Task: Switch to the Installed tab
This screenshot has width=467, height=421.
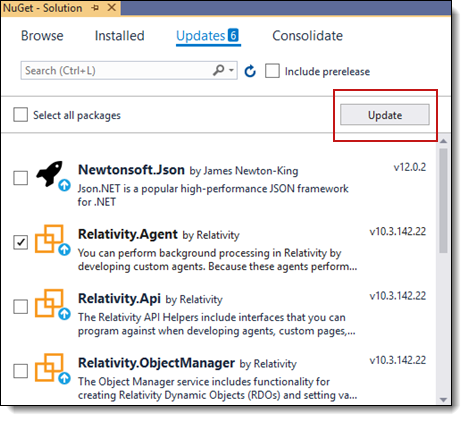Action: point(120,36)
